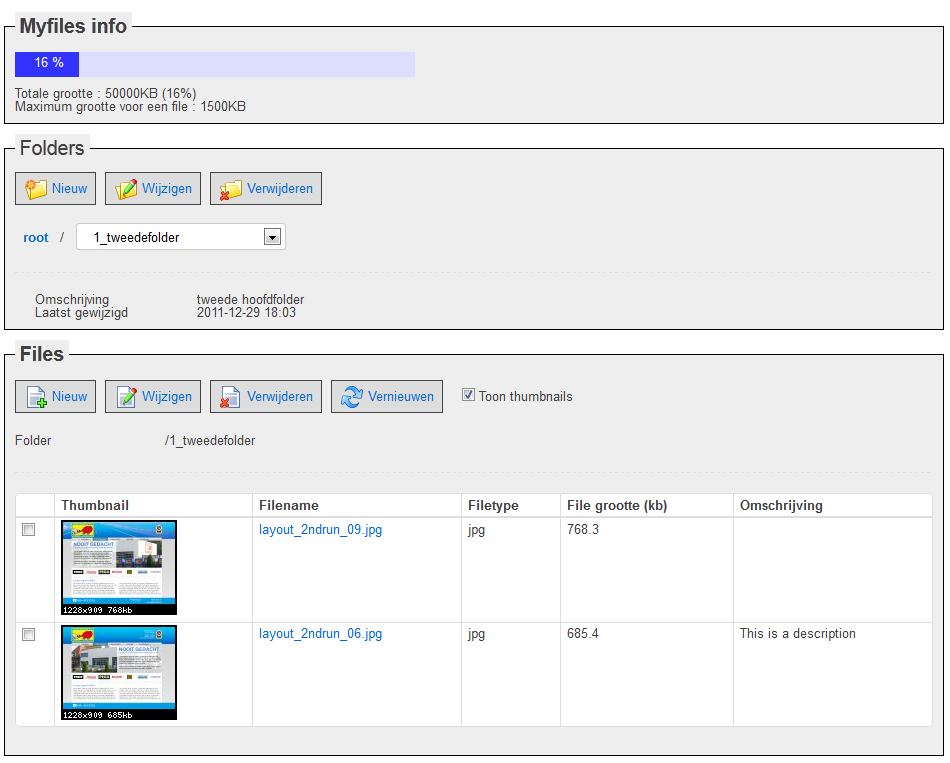Click the Vernieuwen refresh arrows icon
950x763 pixels.
(352, 397)
